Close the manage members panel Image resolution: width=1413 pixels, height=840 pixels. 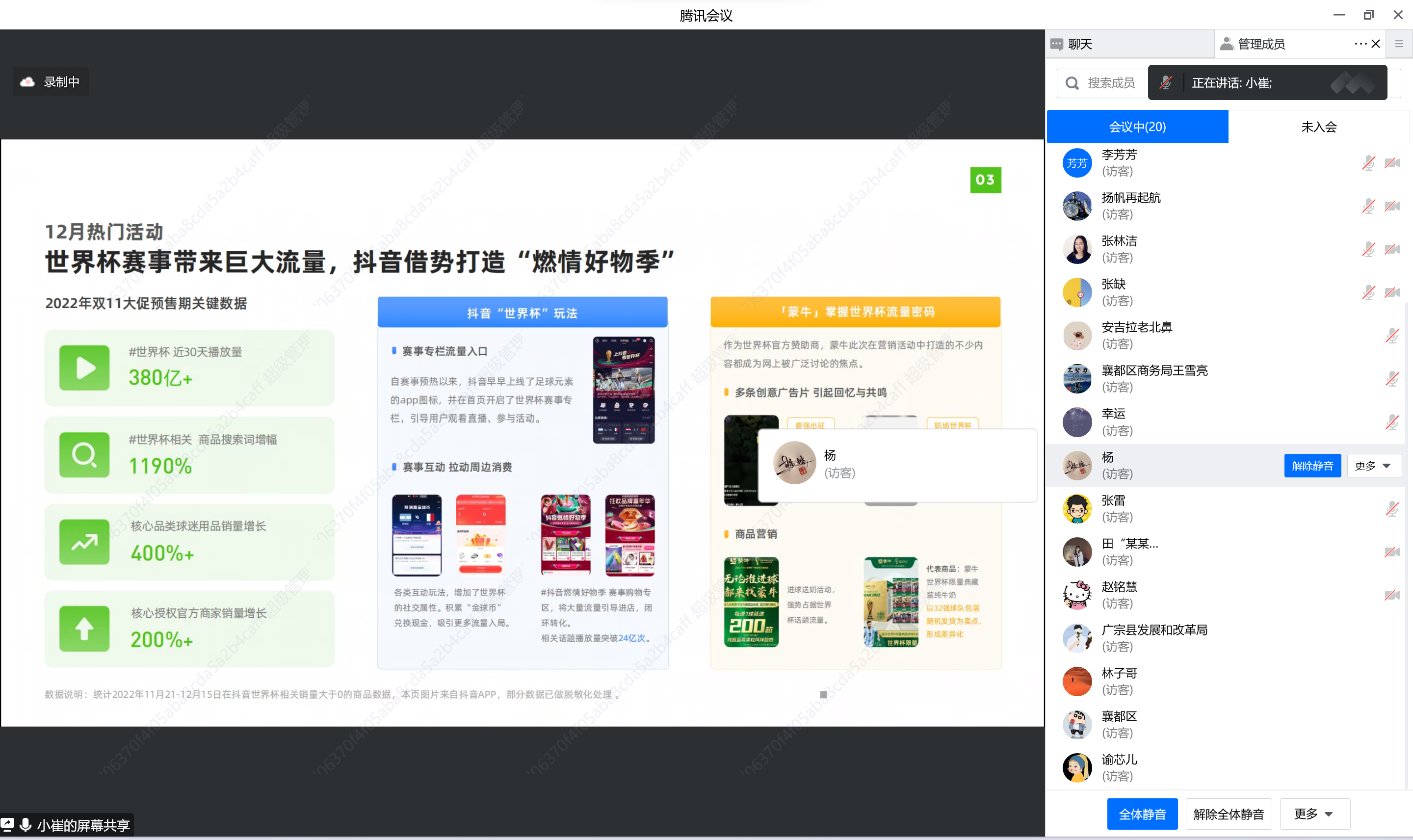[x=1376, y=44]
